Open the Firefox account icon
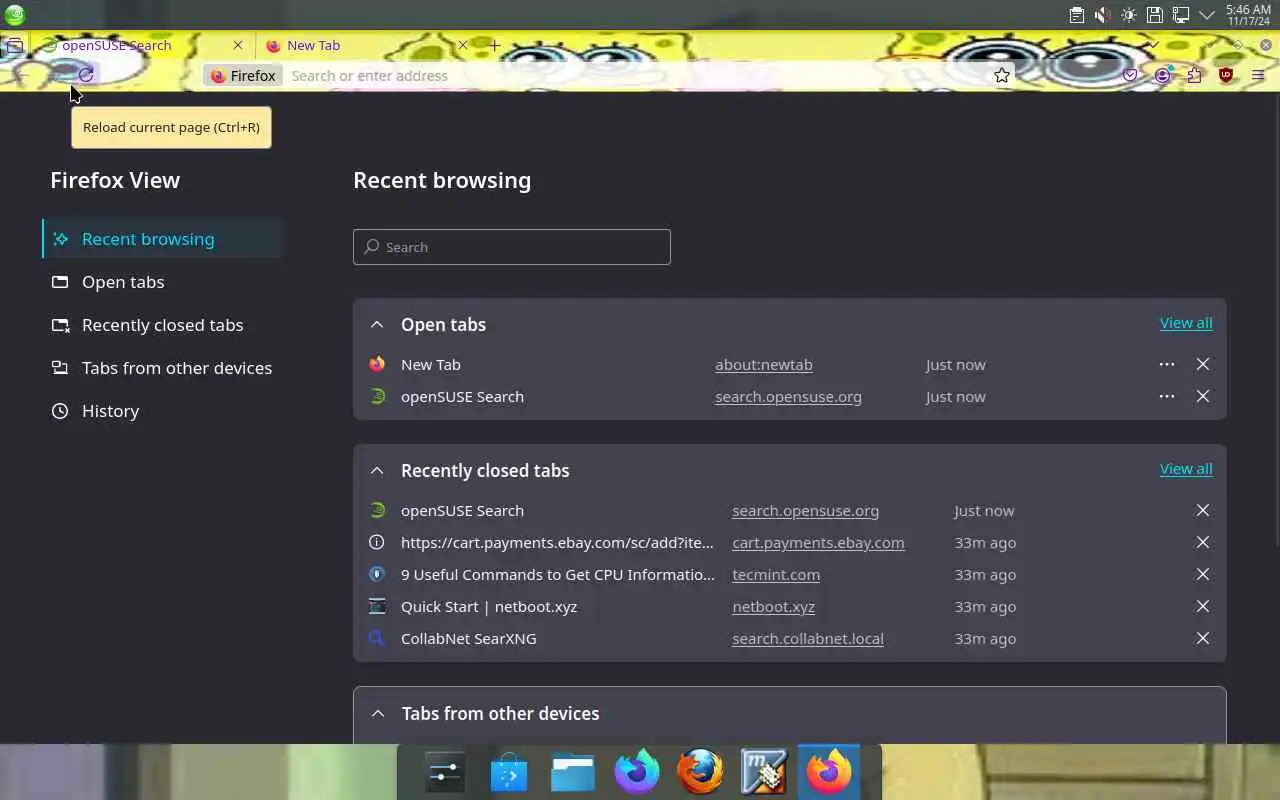Screen dimensions: 1280x800 tap(1162, 75)
